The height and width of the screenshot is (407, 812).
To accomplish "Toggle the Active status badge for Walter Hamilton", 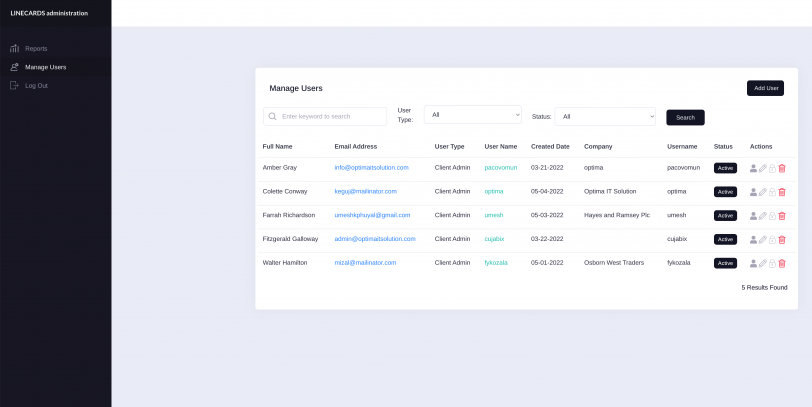I will pos(725,263).
